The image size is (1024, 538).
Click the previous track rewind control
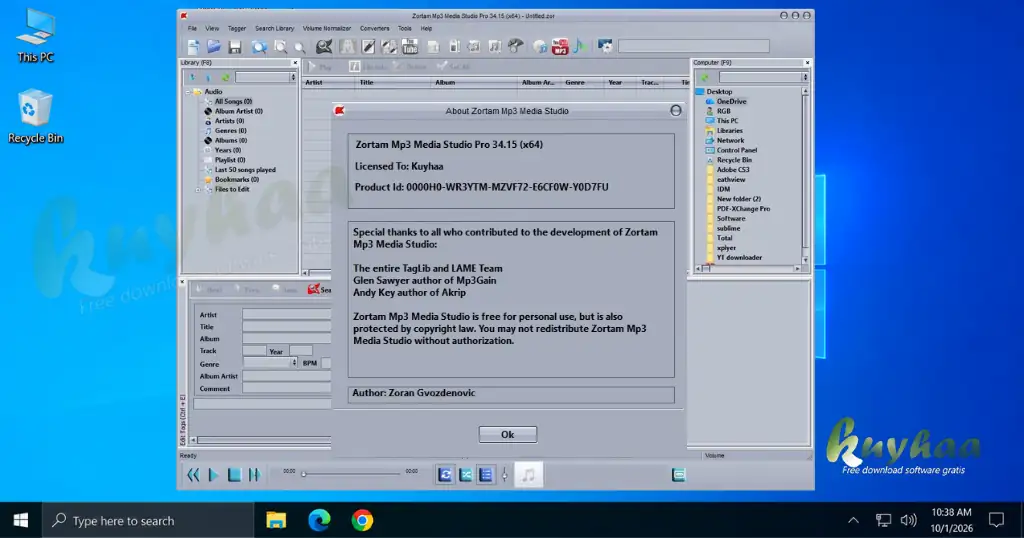[193, 475]
